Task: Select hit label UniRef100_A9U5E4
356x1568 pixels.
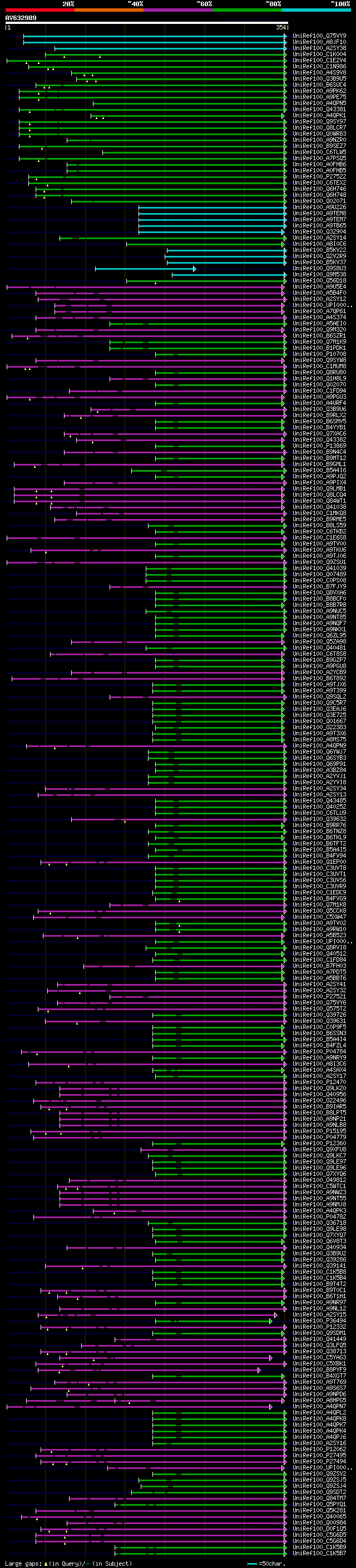Action: pyautogui.click(x=319, y=286)
